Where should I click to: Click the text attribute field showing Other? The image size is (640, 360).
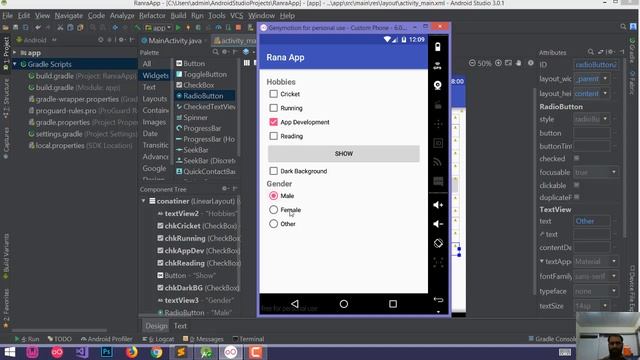pyautogui.click(x=592, y=221)
